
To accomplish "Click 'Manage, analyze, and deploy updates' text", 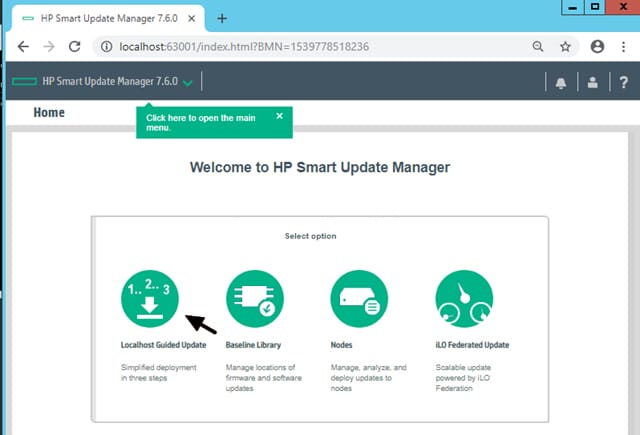I will tap(369, 378).
